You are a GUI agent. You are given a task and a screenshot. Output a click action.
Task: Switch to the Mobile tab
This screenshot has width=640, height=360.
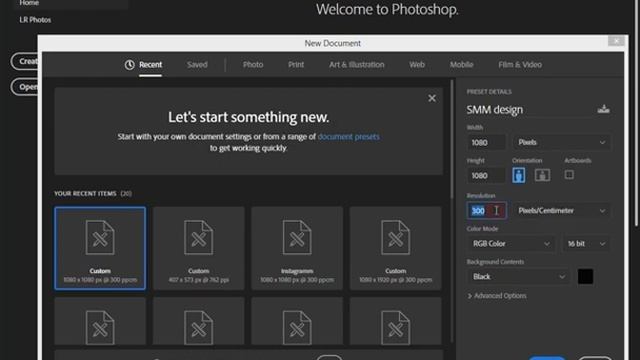(x=462, y=65)
